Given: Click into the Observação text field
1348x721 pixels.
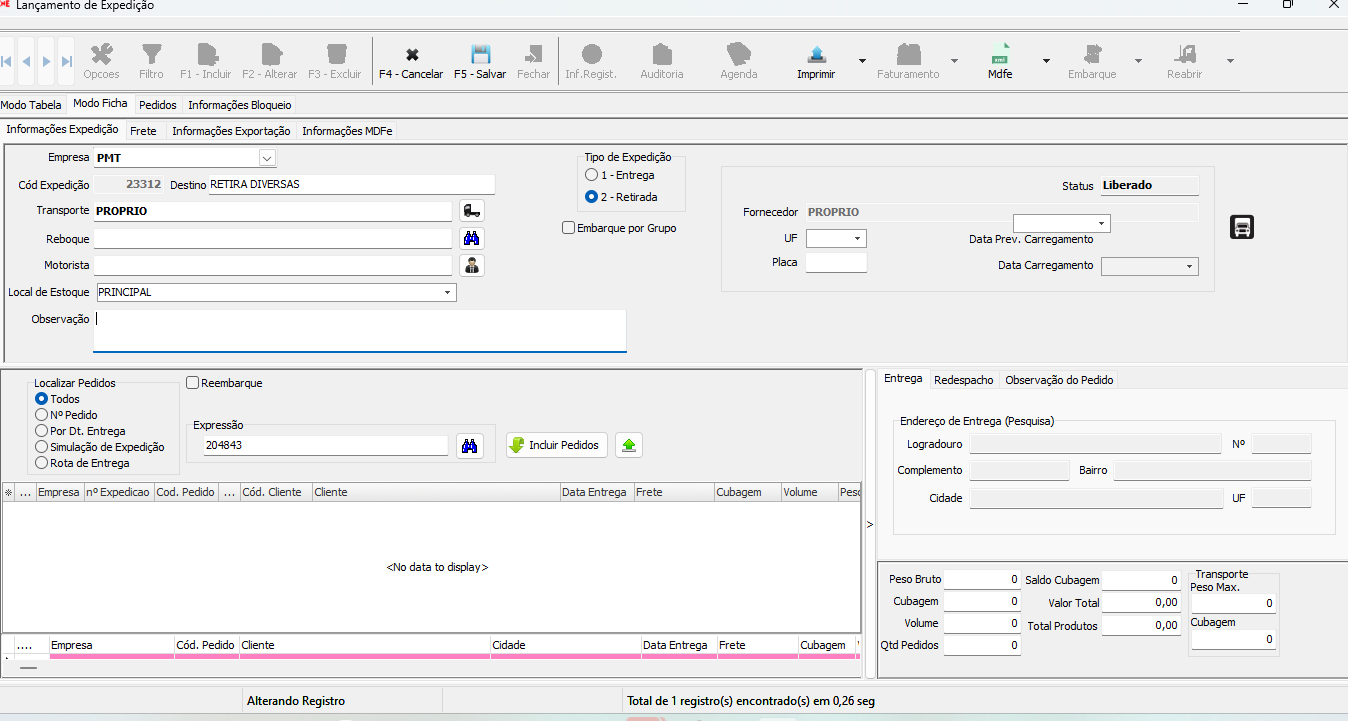Looking at the screenshot, I should point(359,330).
